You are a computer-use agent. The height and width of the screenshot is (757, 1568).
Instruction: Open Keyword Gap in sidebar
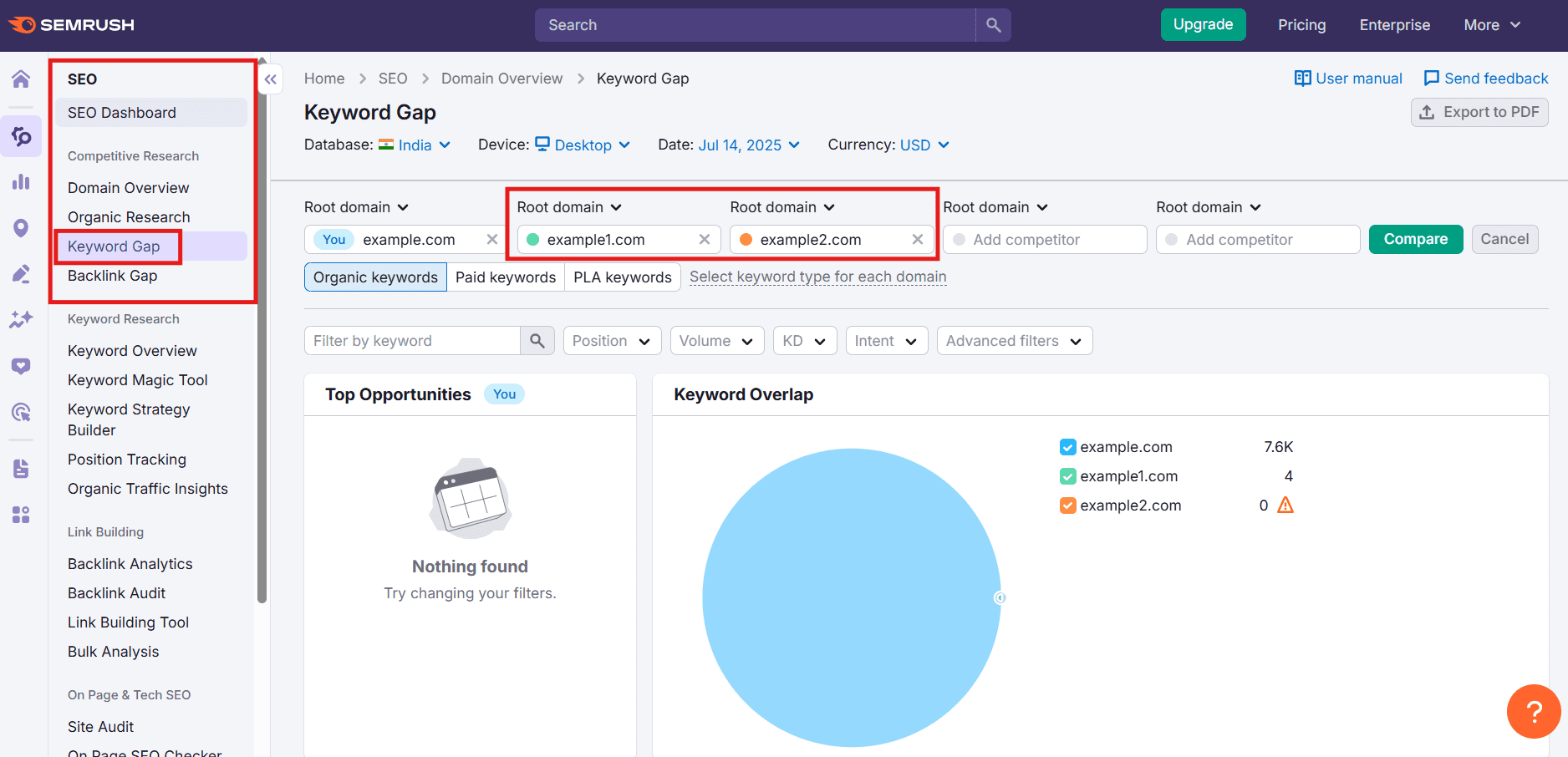point(151,246)
